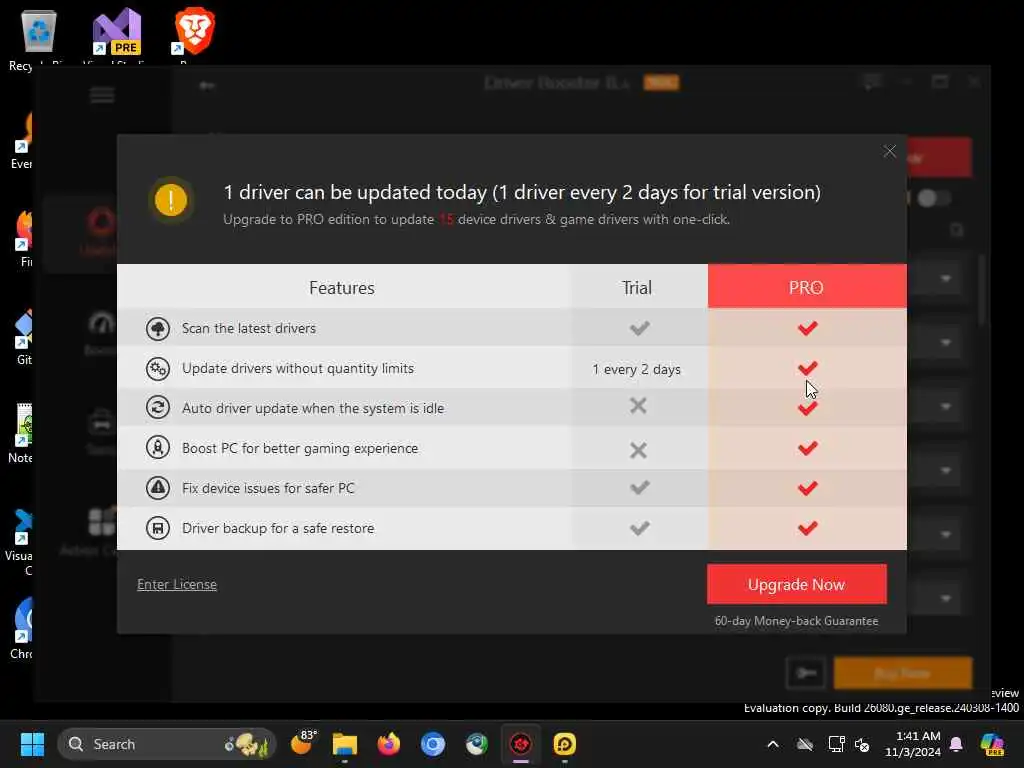Click the Upgrade Now button
This screenshot has height=768, width=1024.
(x=797, y=584)
